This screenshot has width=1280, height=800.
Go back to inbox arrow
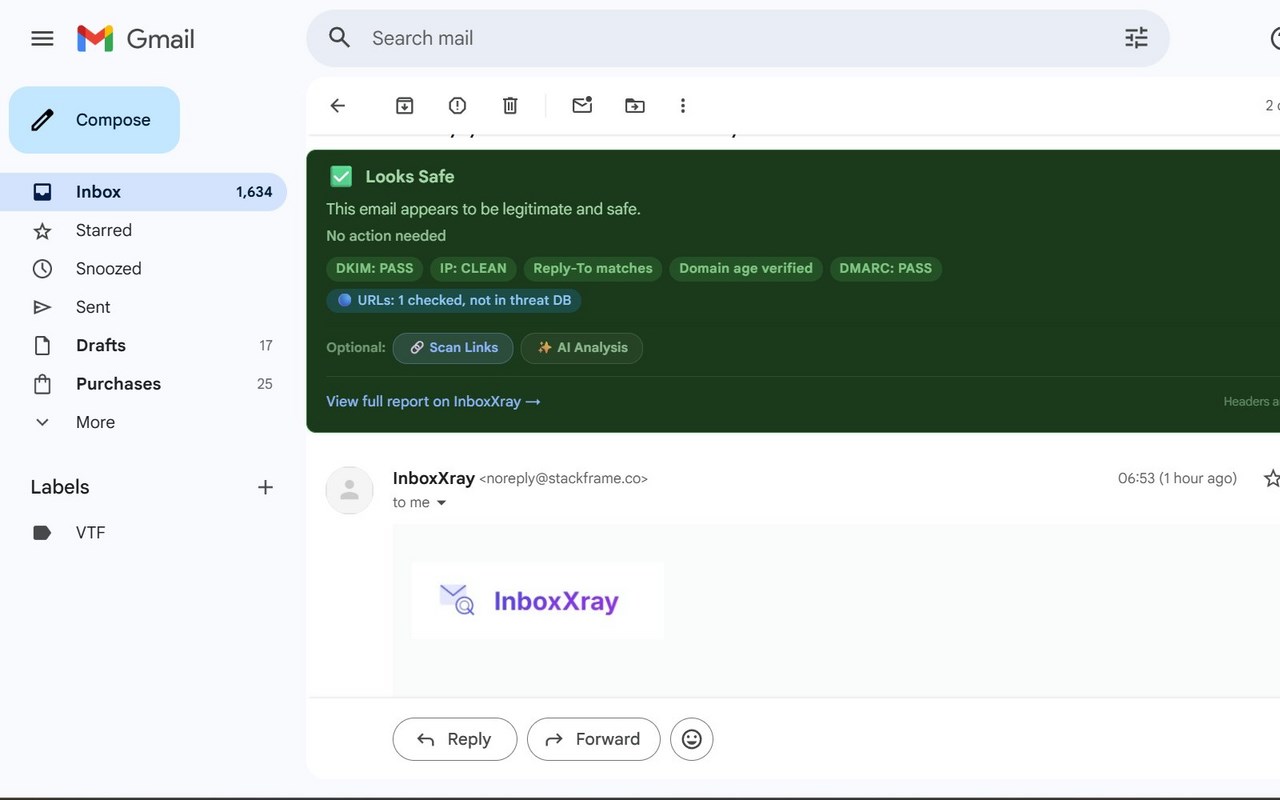[x=338, y=105]
